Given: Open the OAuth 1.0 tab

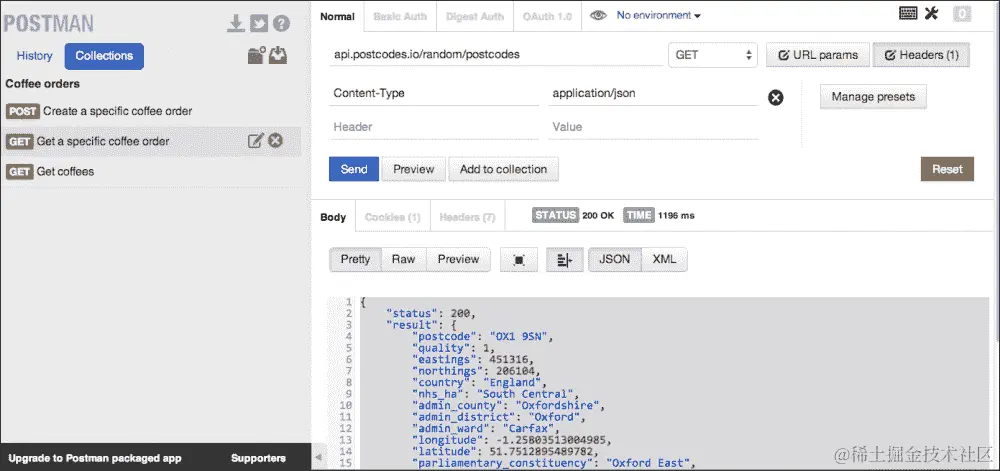Looking at the screenshot, I should (547, 17).
